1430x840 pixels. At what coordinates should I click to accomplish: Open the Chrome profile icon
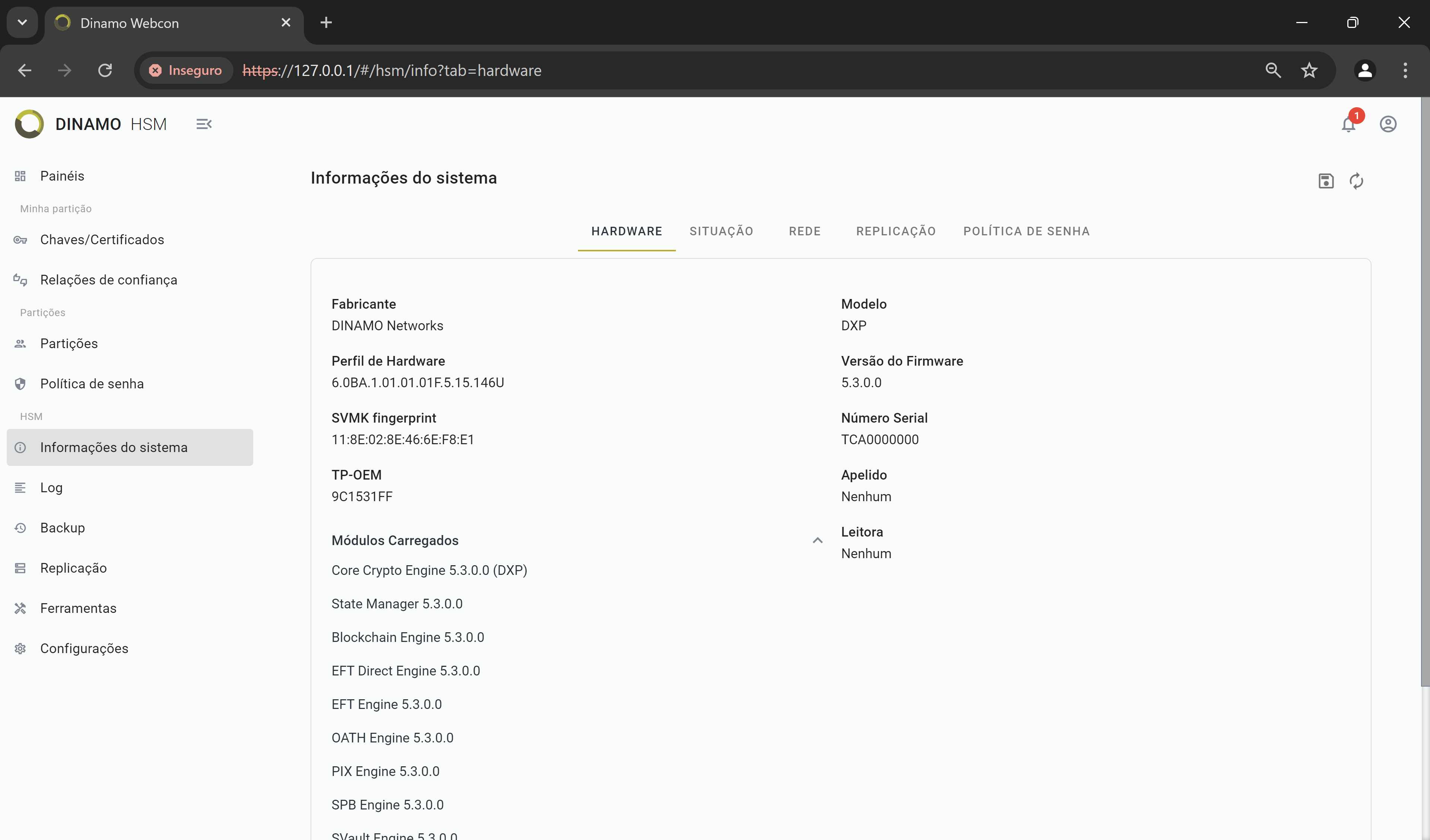click(1365, 70)
